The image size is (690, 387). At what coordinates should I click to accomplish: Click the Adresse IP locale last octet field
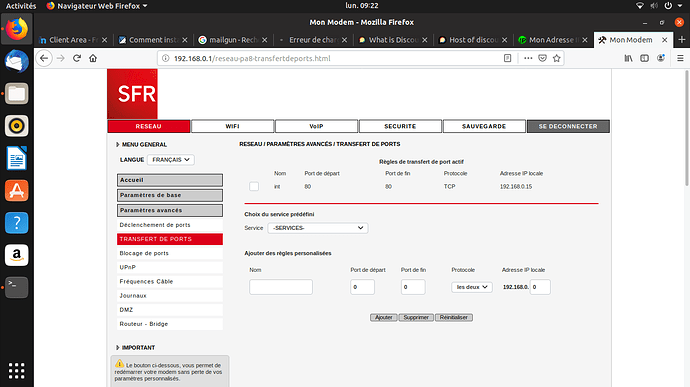point(540,287)
